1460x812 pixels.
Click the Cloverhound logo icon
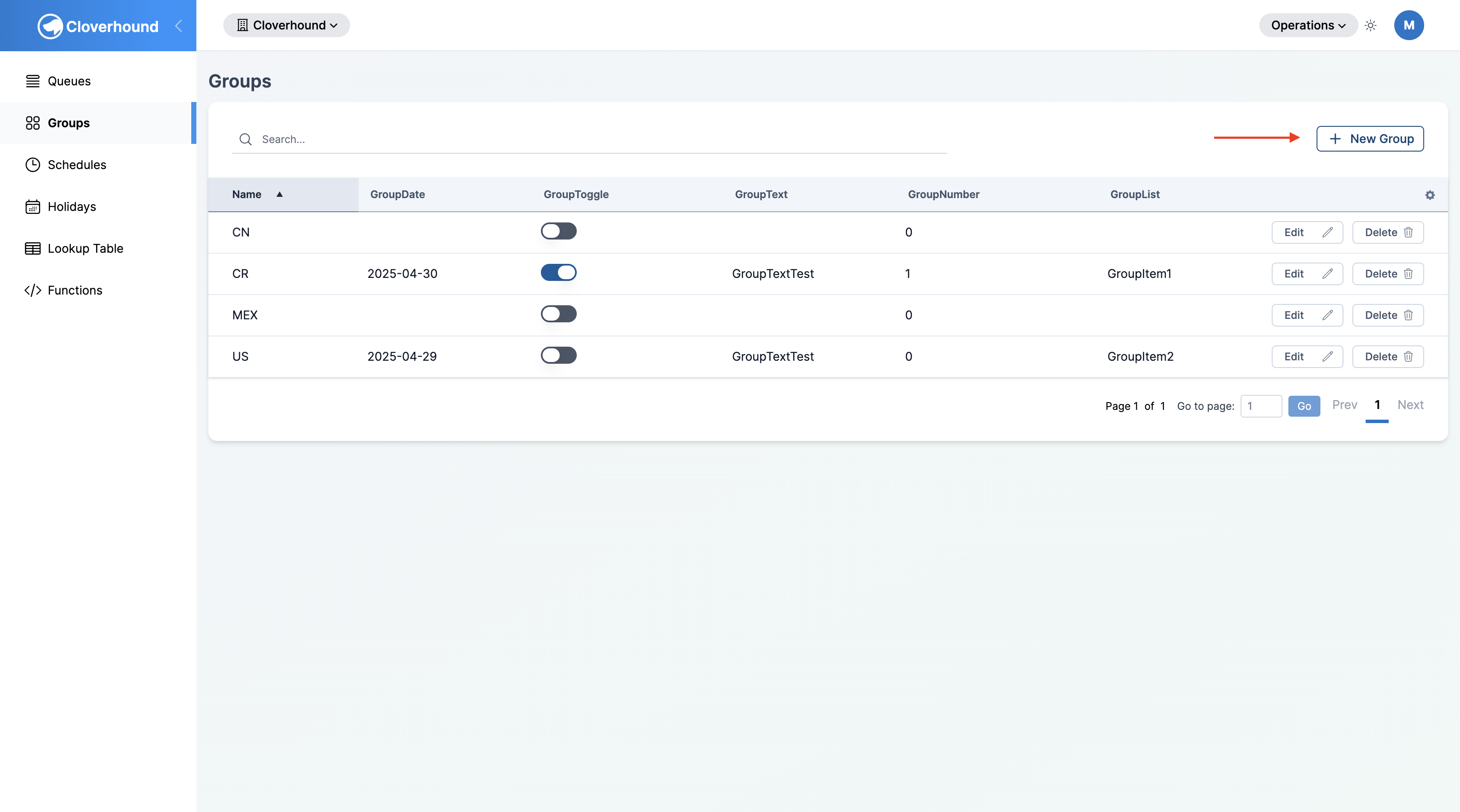pos(50,26)
